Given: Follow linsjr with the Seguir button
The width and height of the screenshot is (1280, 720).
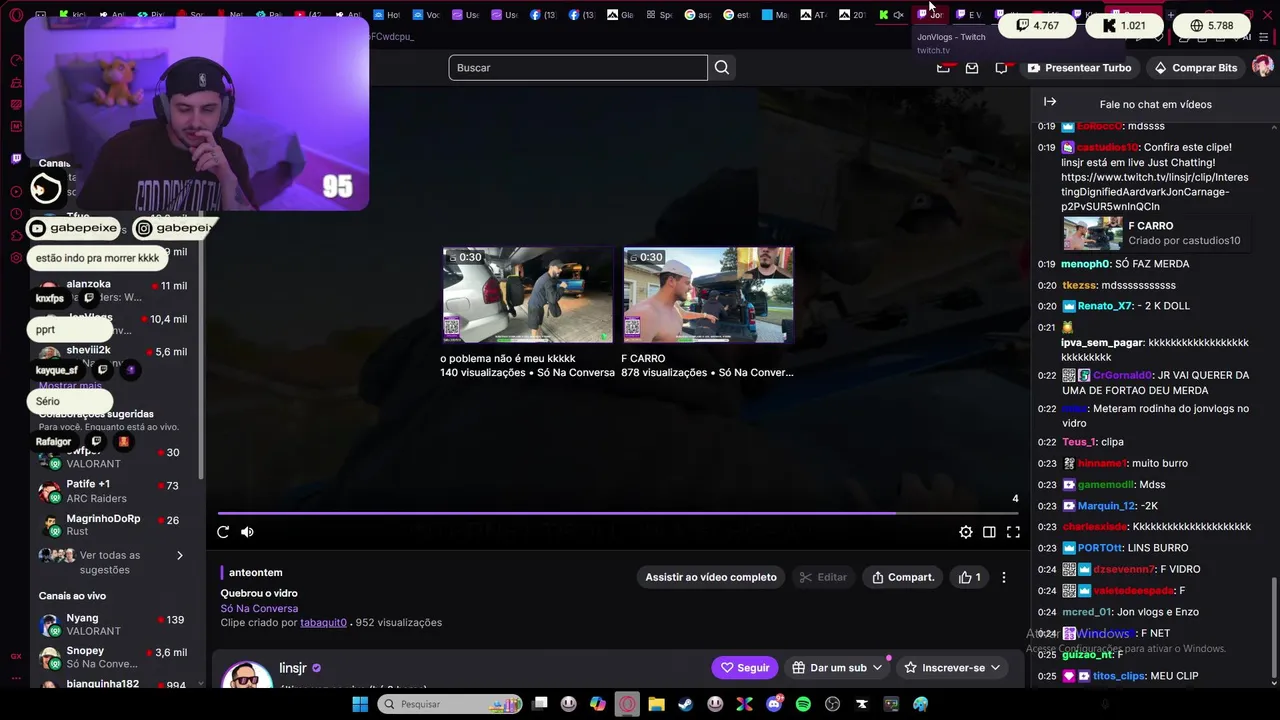Looking at the screenshot, I should [745, 667].
